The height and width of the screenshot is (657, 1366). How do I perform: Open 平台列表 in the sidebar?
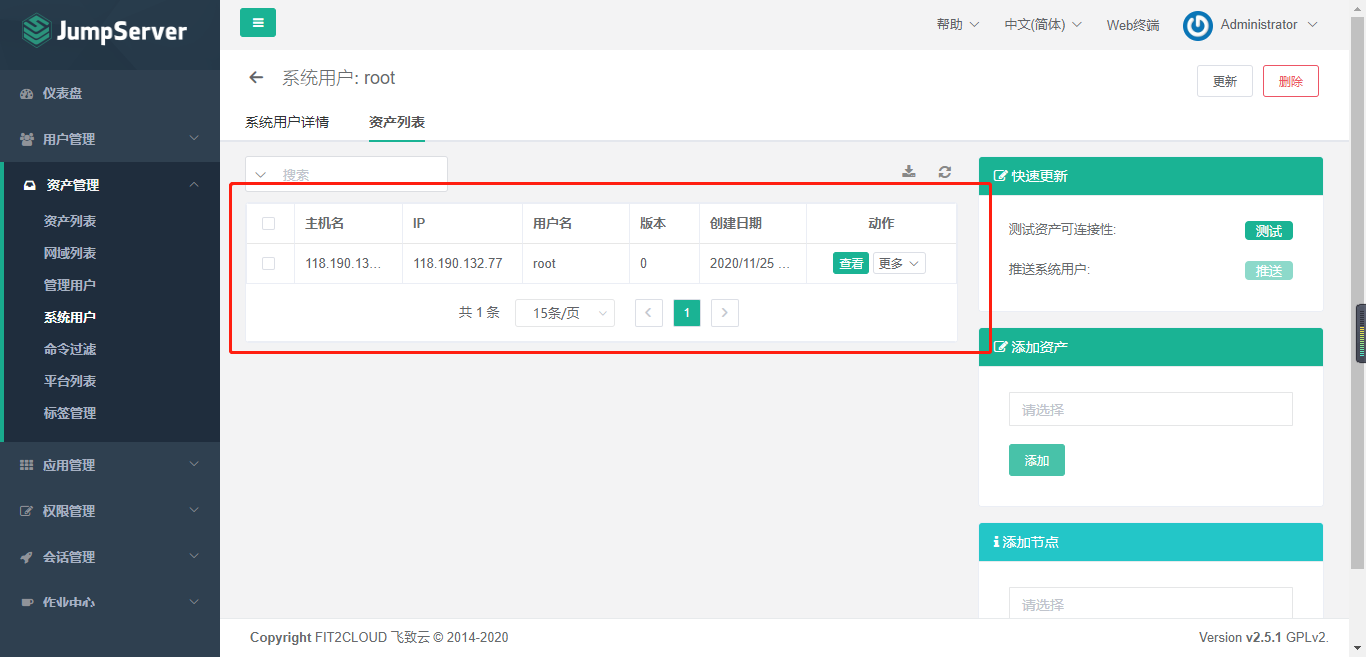click(70, 381)
